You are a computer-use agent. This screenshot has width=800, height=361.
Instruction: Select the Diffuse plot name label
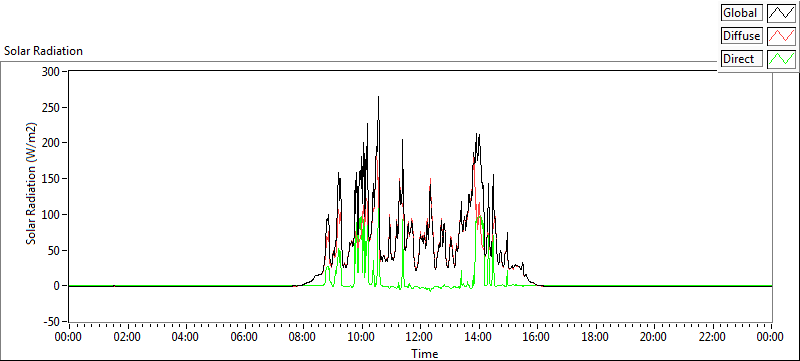(x=742, y=36)
